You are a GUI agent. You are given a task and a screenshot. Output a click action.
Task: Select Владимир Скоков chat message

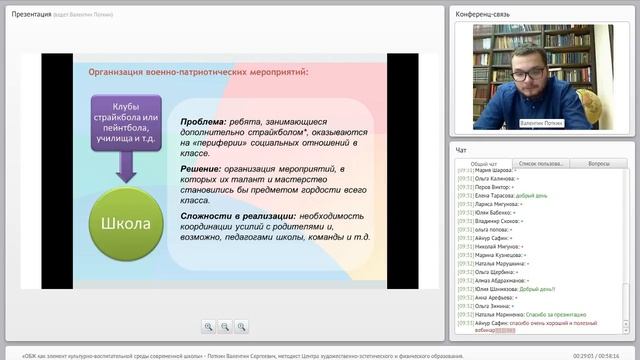(x=490, y=221)
